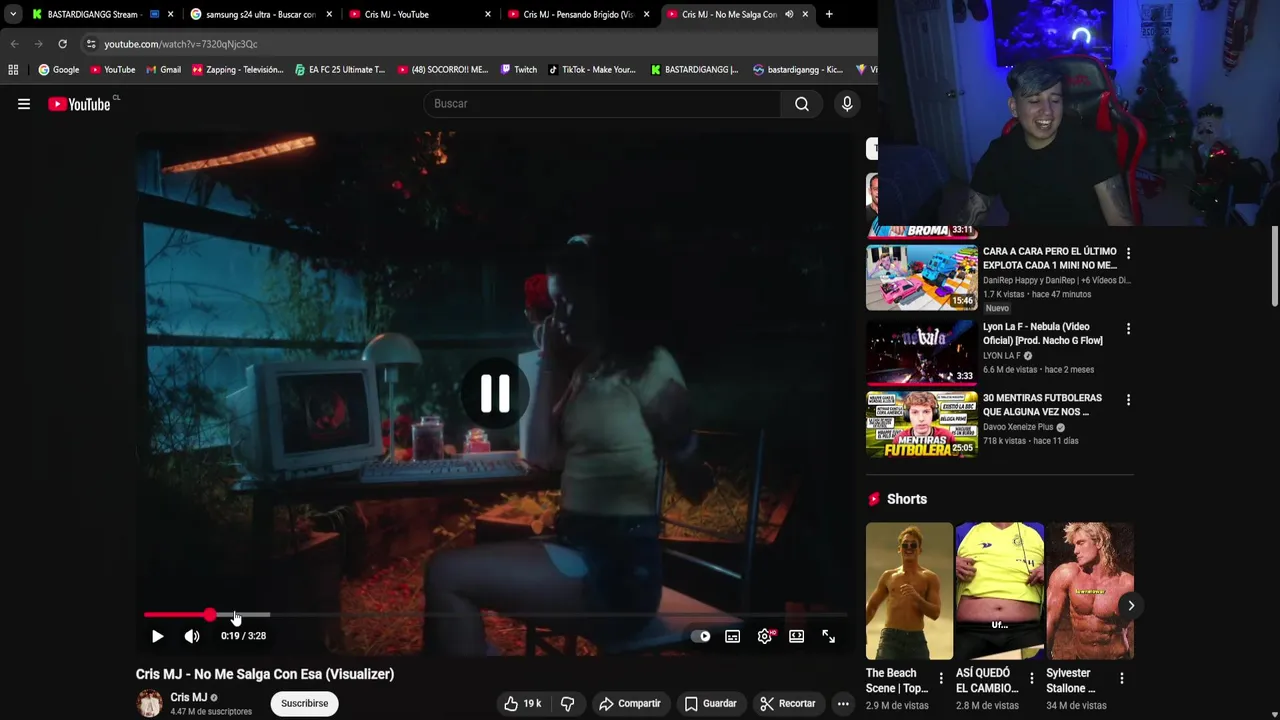Open Lyon La F - Nebula thumbnail
Screen dimensions: 1280x720
922,353
